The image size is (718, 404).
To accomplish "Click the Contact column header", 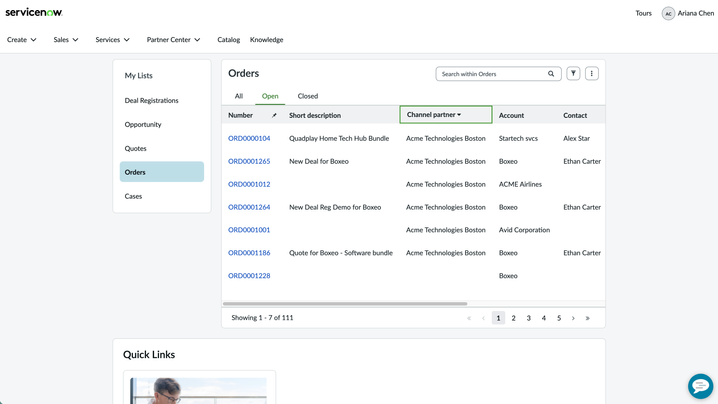I will 575,115.
